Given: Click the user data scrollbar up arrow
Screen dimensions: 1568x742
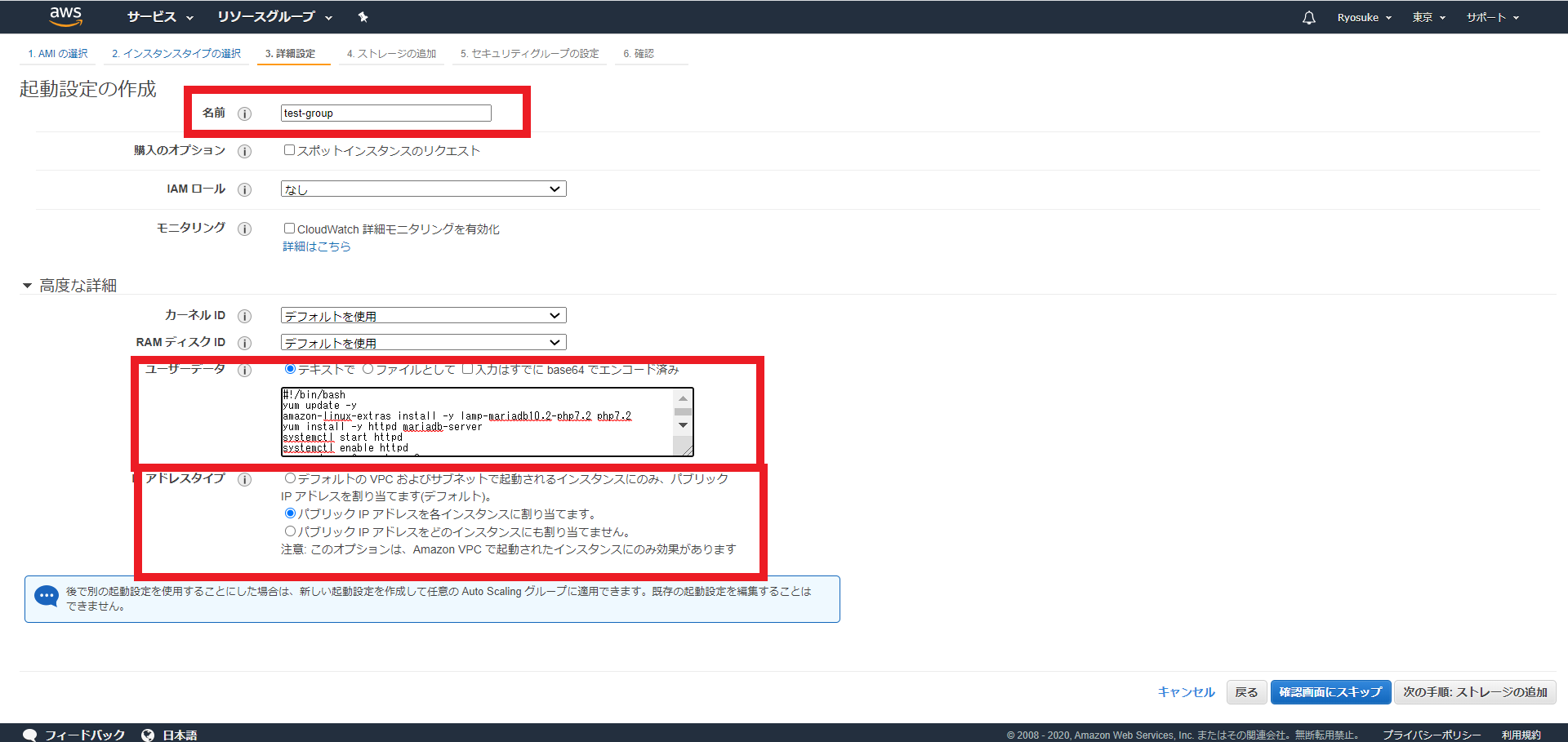Looking at the screenshot, I should point(683,398).
